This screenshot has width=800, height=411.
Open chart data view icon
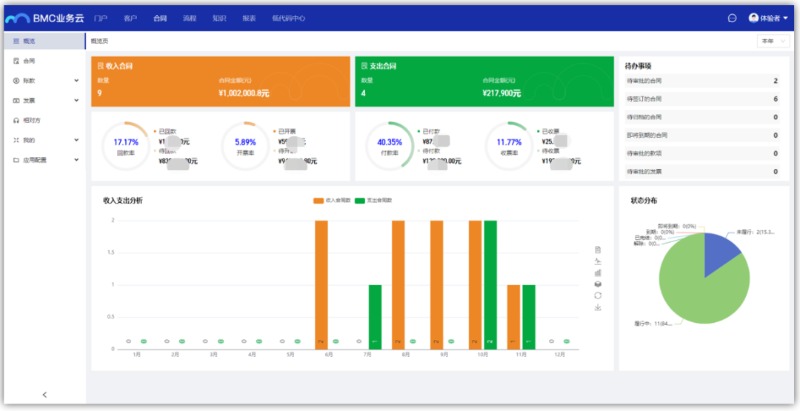597,249
